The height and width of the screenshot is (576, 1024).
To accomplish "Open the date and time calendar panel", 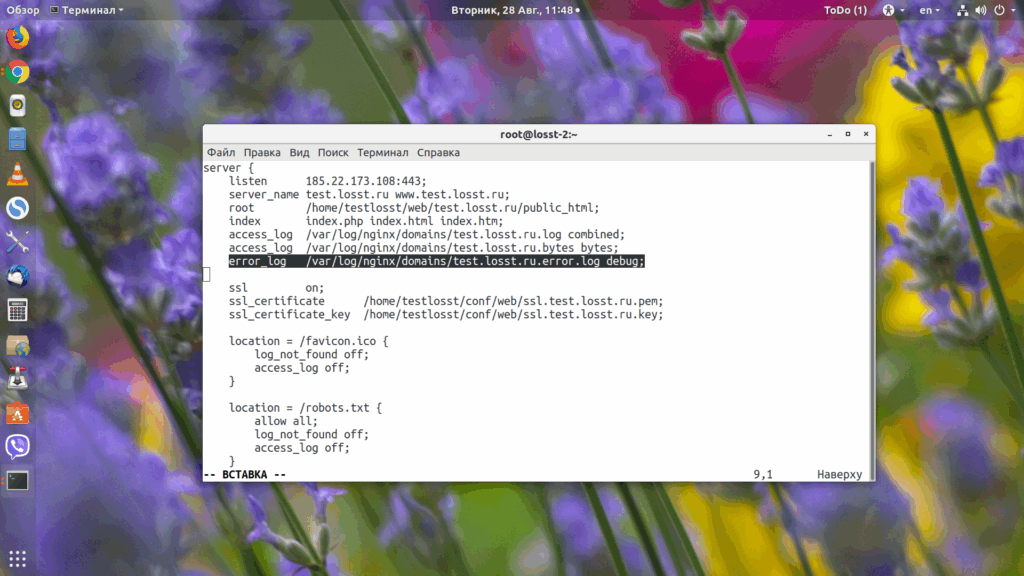I will [x=515, y=10].
